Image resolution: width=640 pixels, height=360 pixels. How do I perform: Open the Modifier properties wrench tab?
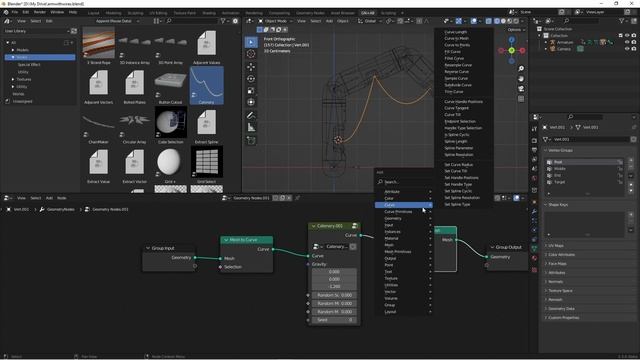coord(534,211)
